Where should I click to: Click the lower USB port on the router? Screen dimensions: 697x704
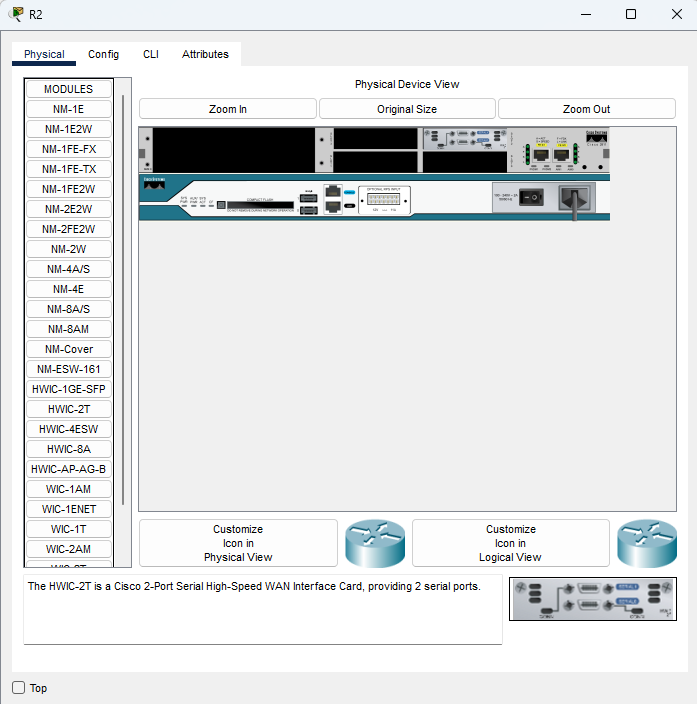309,210
